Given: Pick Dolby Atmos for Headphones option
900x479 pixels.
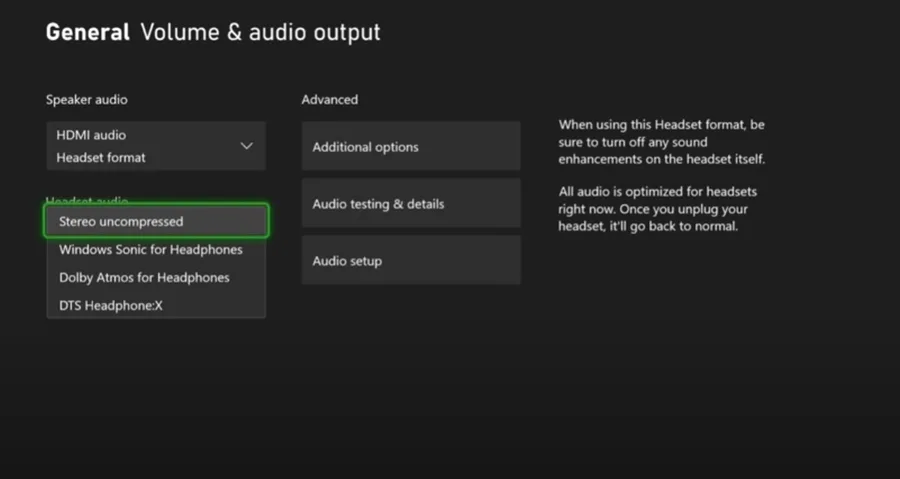Looking at the screenshot, I should coord(144,277).
